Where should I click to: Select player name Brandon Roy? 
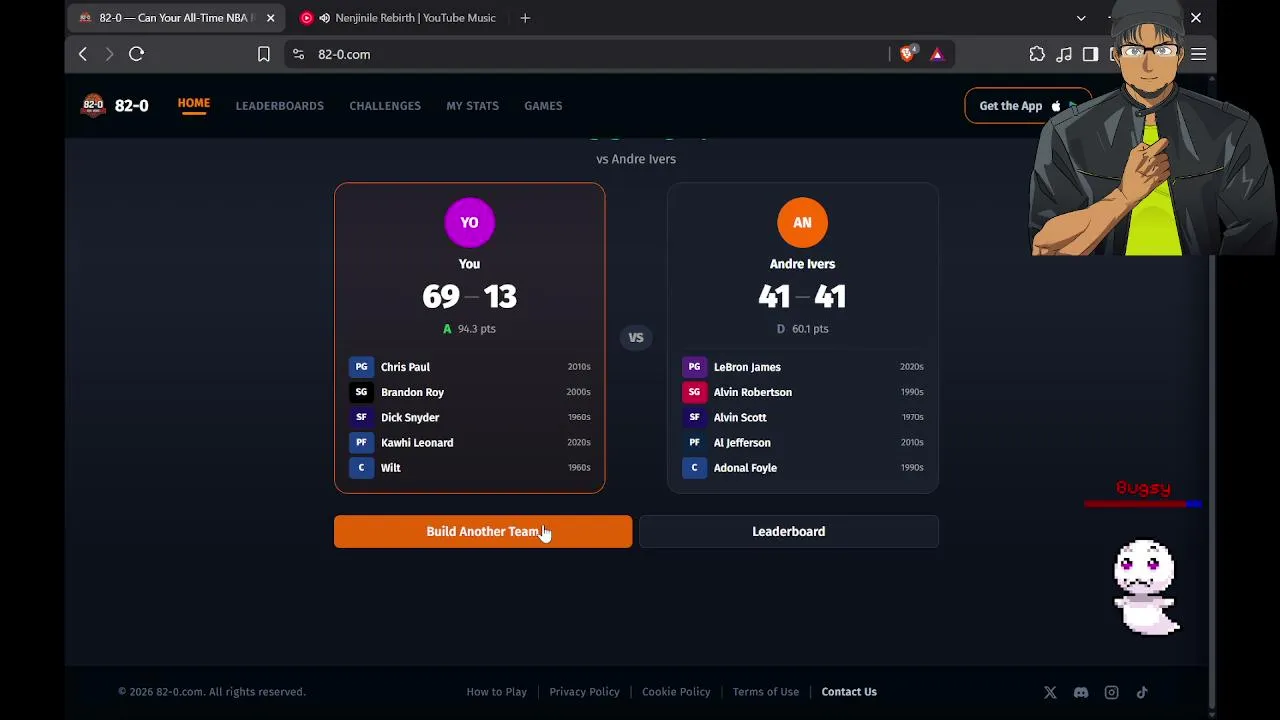point(412,392)
